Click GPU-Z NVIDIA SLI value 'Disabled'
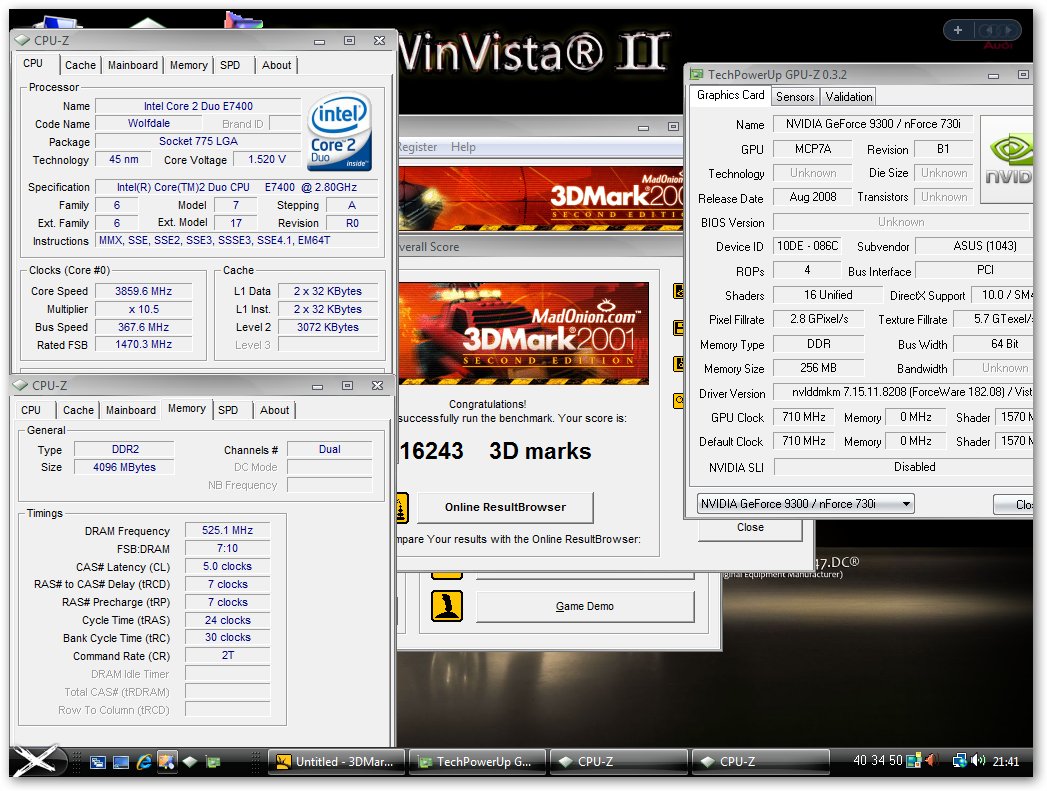1047x791 pixels. coord(904,467)
